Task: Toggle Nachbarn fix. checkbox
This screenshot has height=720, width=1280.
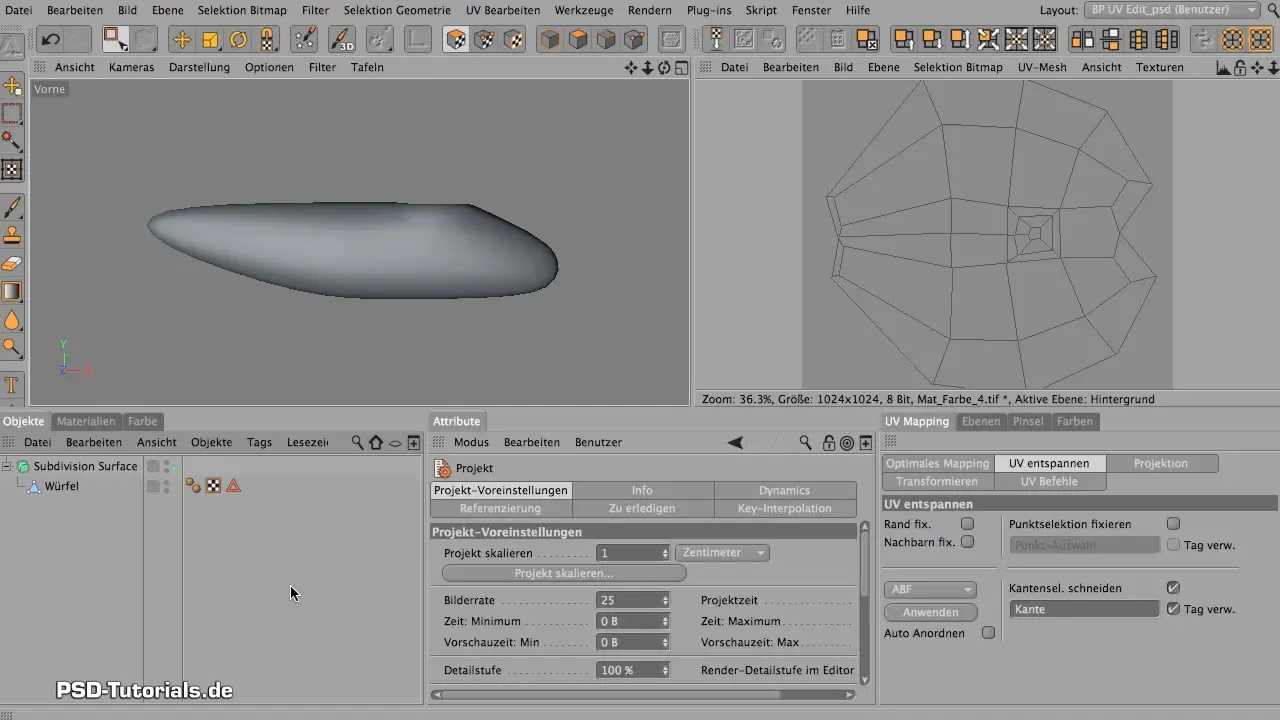Action: [x=967, y=542]
